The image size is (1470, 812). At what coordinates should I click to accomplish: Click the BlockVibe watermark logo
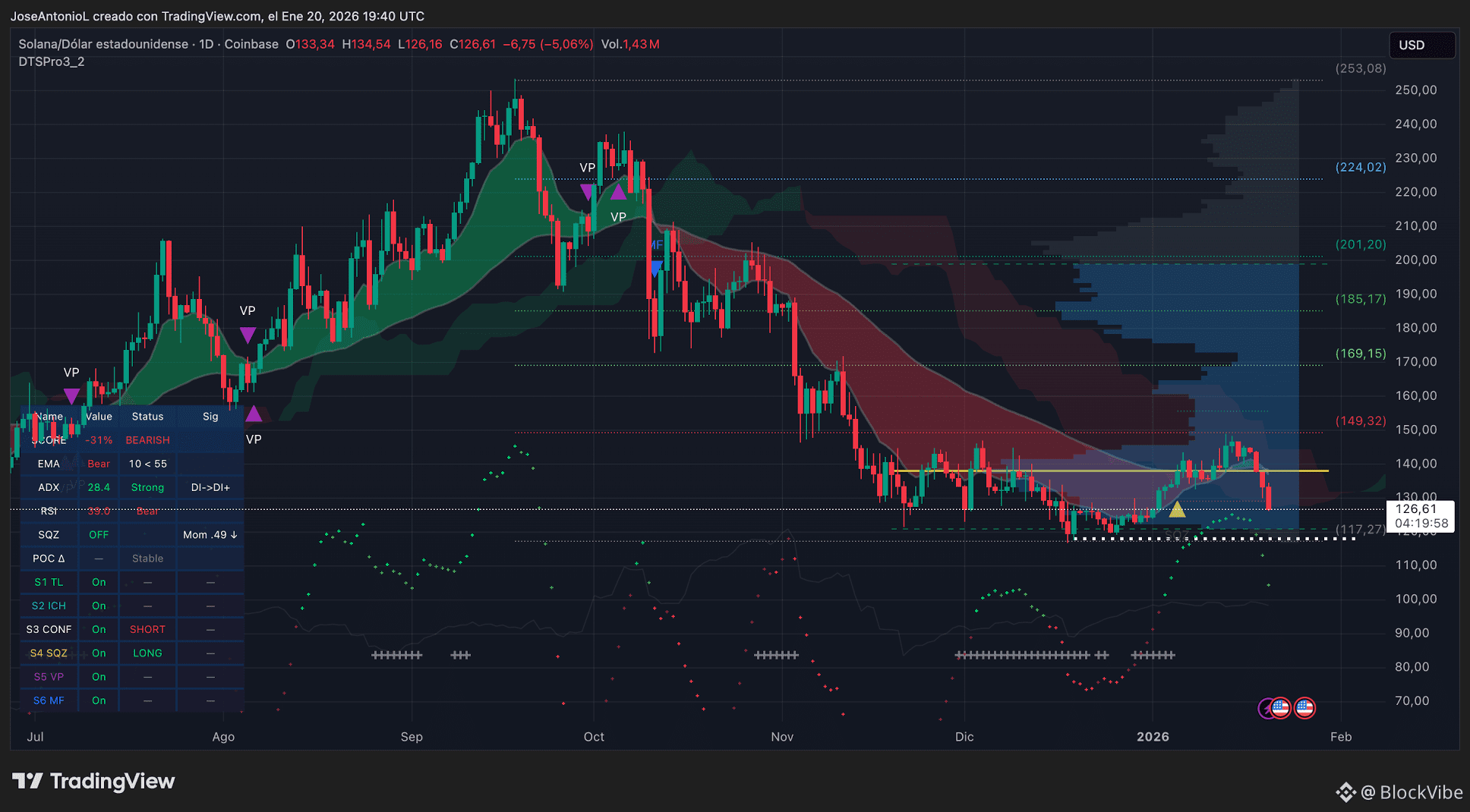(1399, 792)
